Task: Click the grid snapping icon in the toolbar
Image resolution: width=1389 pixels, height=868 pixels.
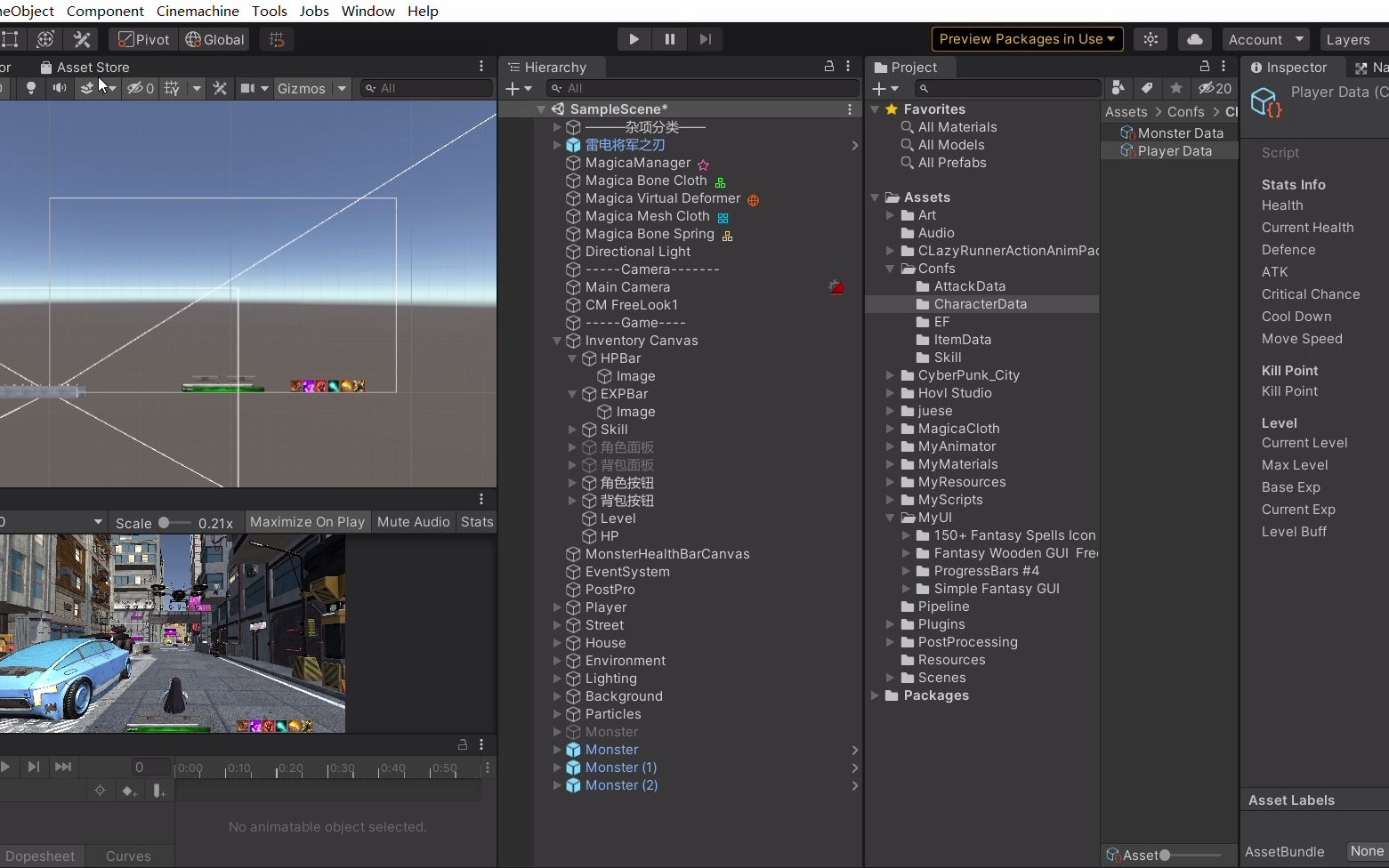Action: tap(277, 39)
